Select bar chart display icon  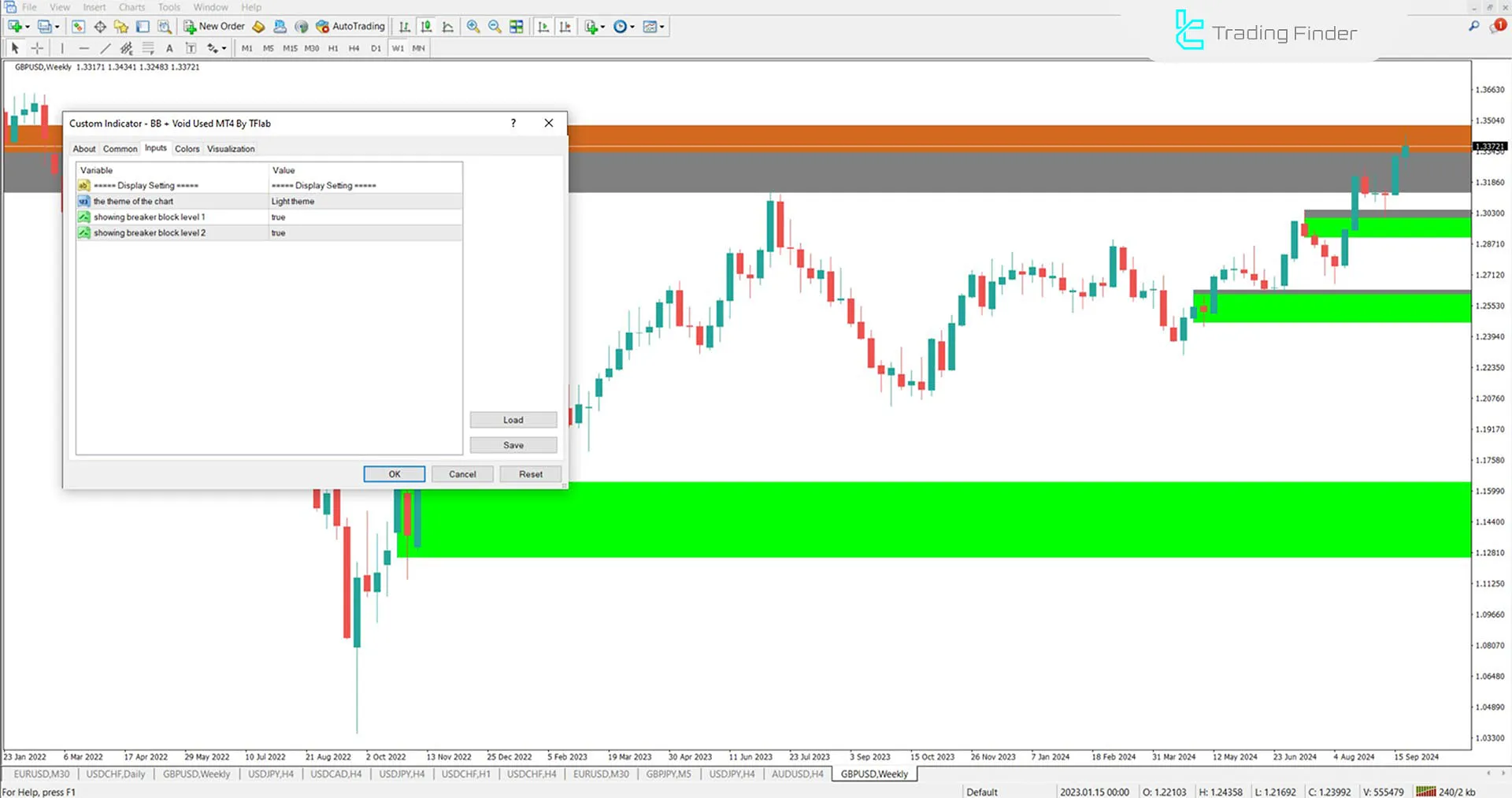point(404,27)
